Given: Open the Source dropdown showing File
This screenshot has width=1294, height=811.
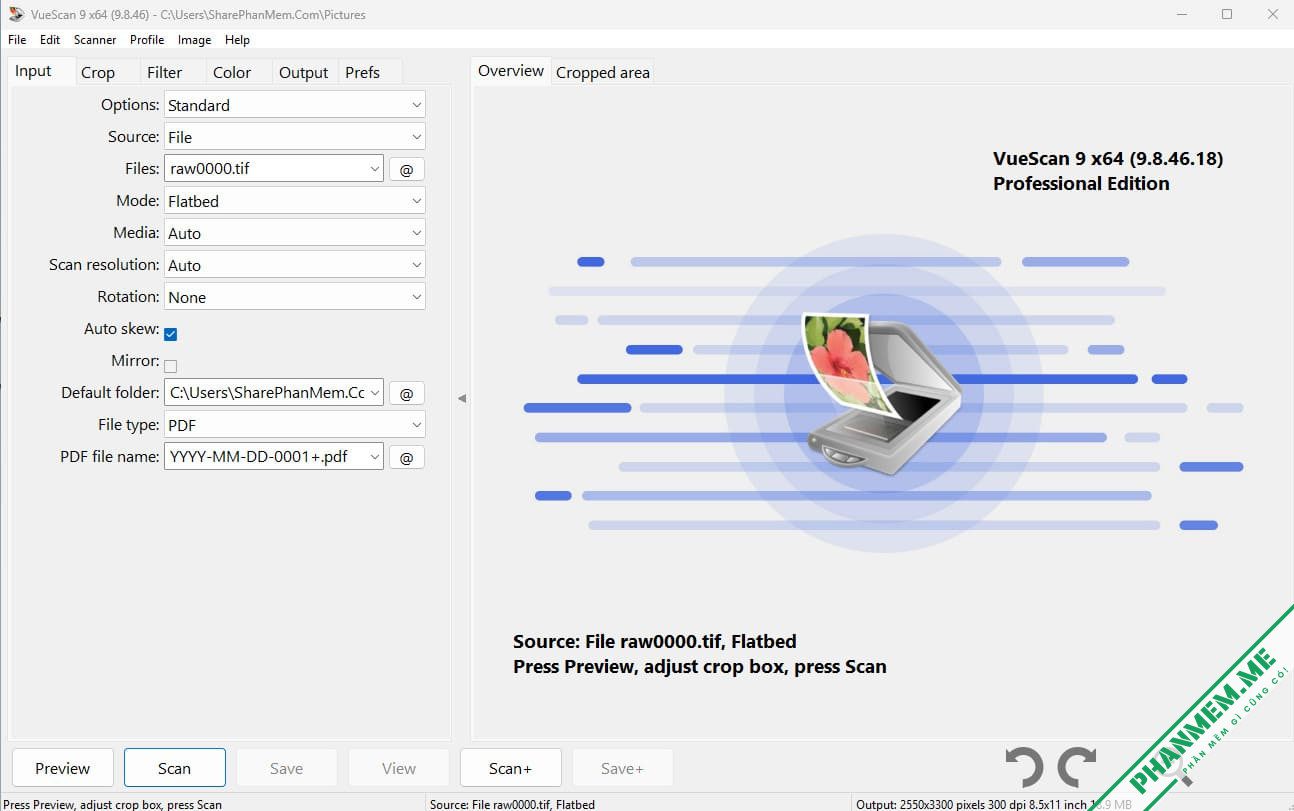Looking at the screenshot, I should click(x=294, y=137).
